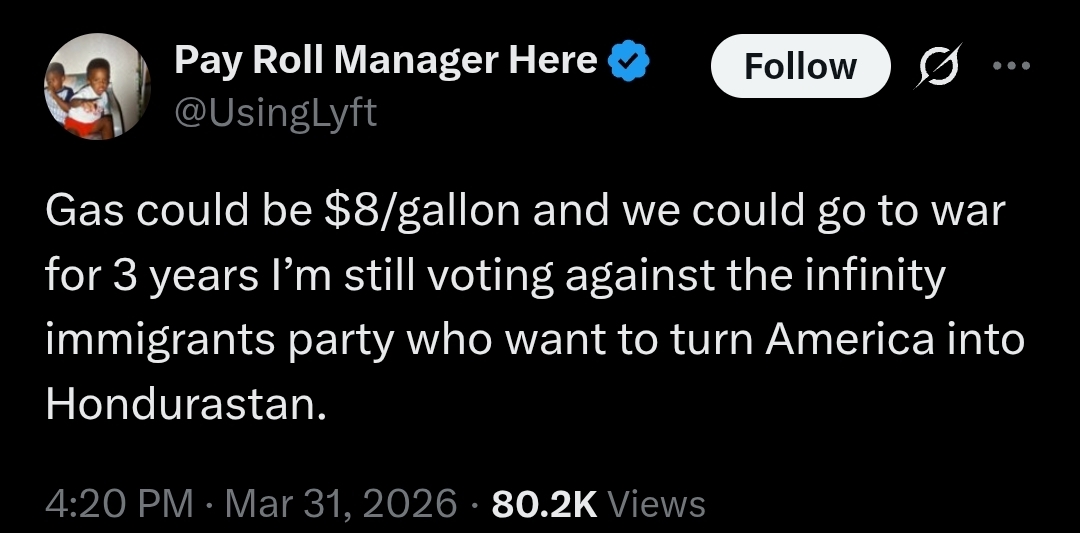The height and width of the screenshot is (533, 1080).
Task: Open the @UsingLyft handle link
Action: coord(276,112)
